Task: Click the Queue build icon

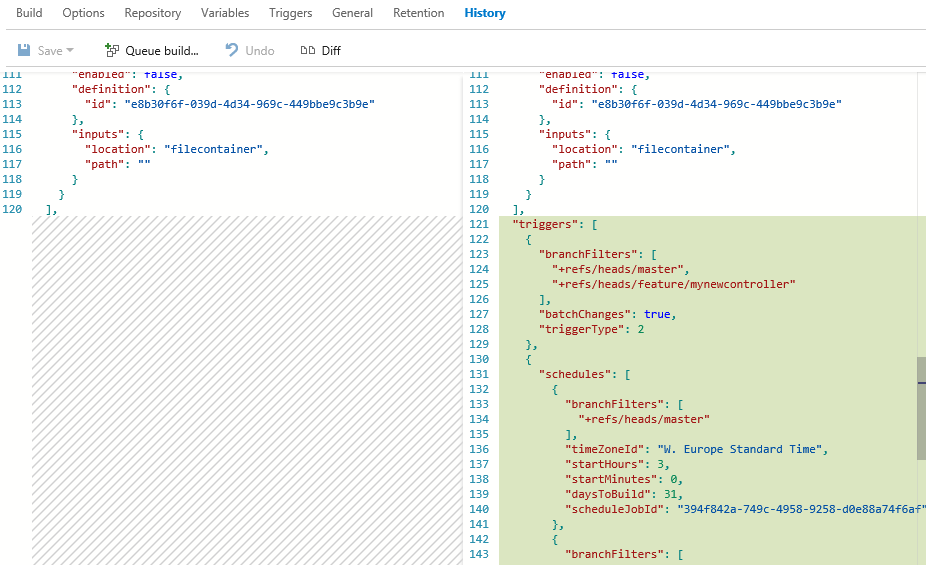Action: (112, 50)
